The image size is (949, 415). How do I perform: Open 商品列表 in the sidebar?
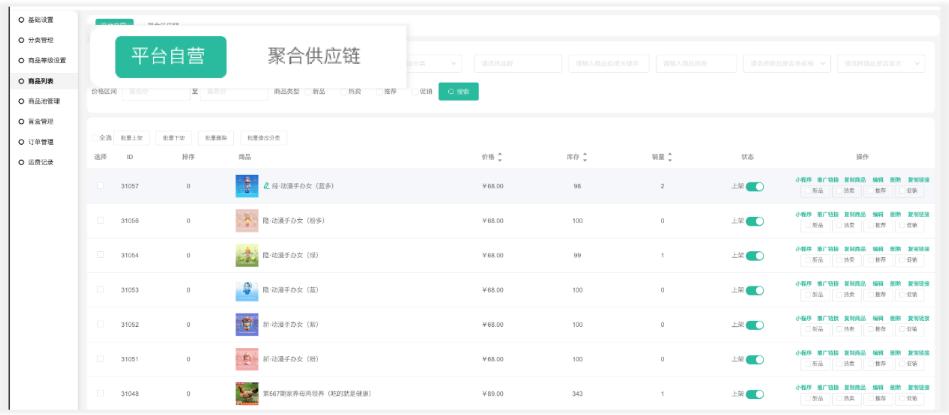pyautogui.click(x=41, y=81)
